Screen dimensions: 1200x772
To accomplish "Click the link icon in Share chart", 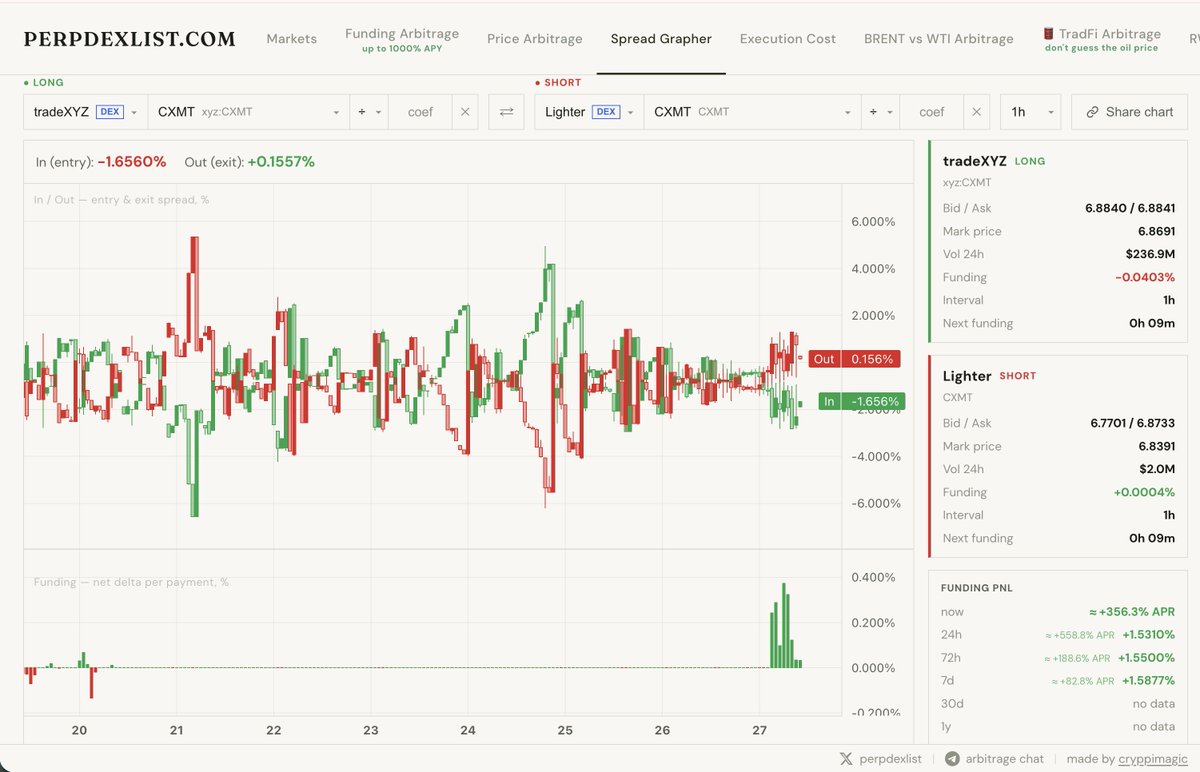I will [x=1093, y=112].
